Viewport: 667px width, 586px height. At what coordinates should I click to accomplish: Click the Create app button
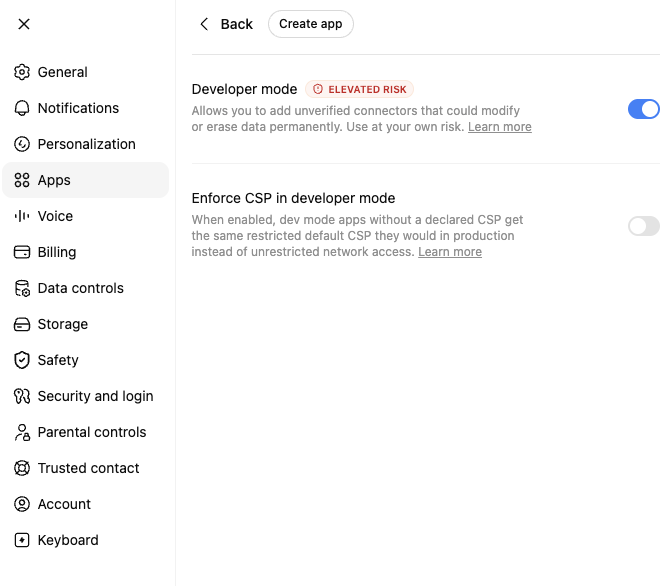pyautogui.click(x=311, y=24)
